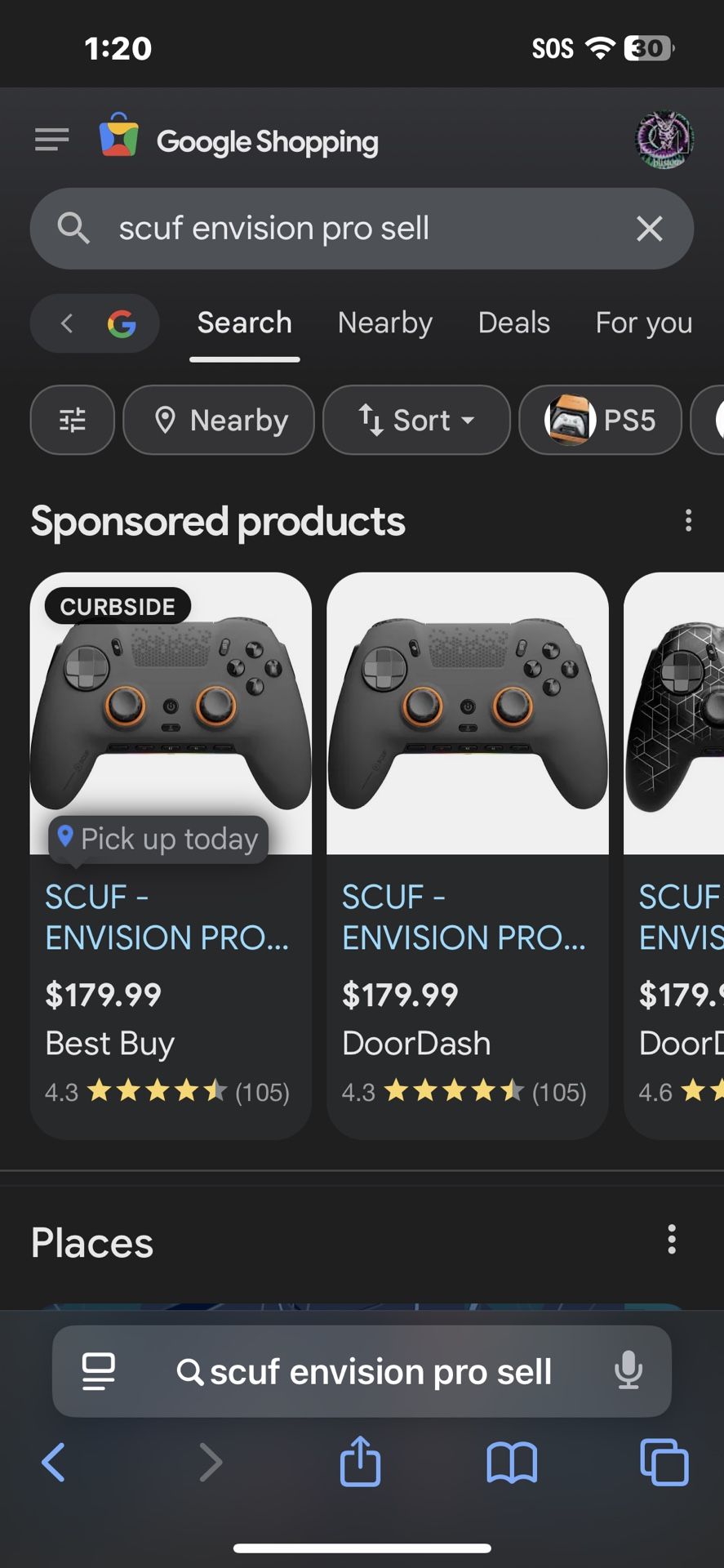
Task: Clear the search query with the X
Action: pyautogui.click(x=650, y=229)
